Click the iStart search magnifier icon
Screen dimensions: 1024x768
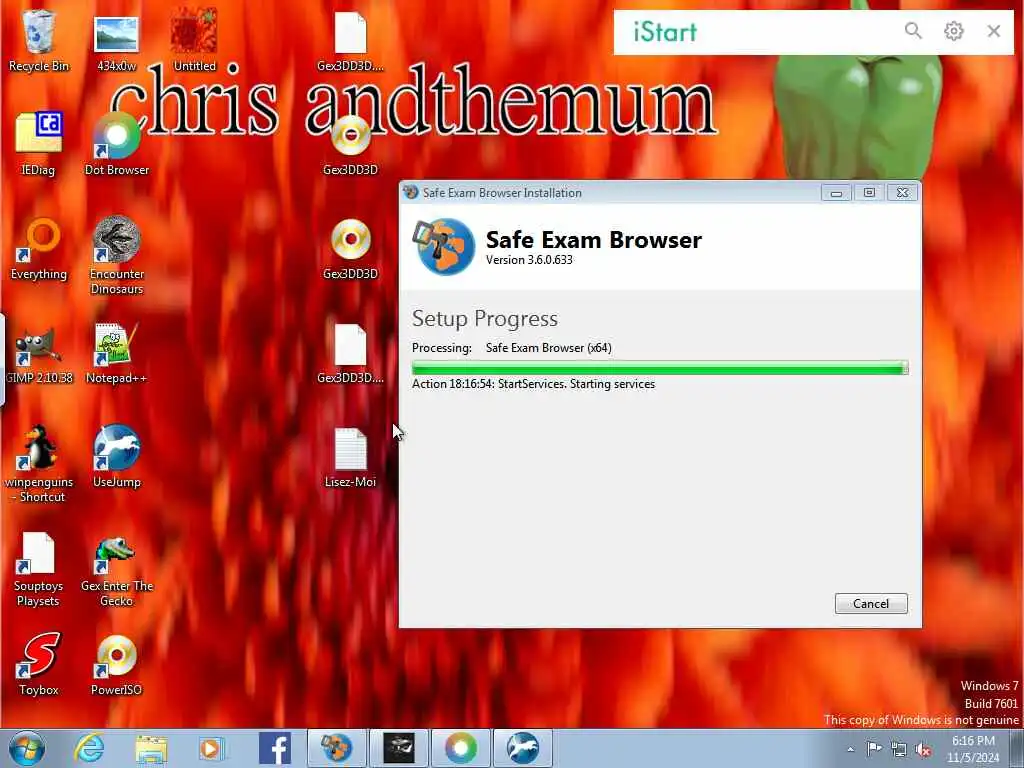coord(913,31)
